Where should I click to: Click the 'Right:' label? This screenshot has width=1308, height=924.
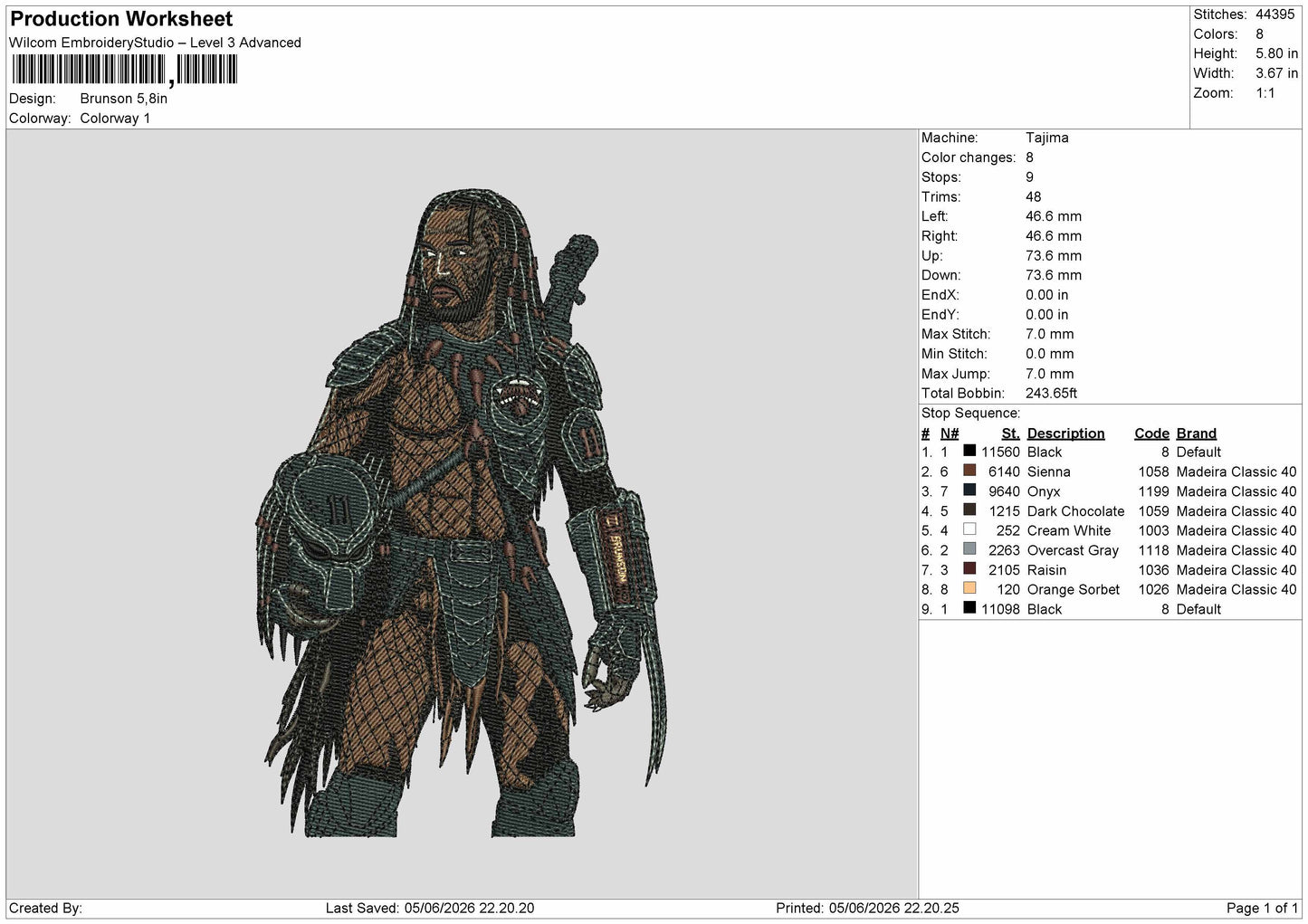(939, 236)
